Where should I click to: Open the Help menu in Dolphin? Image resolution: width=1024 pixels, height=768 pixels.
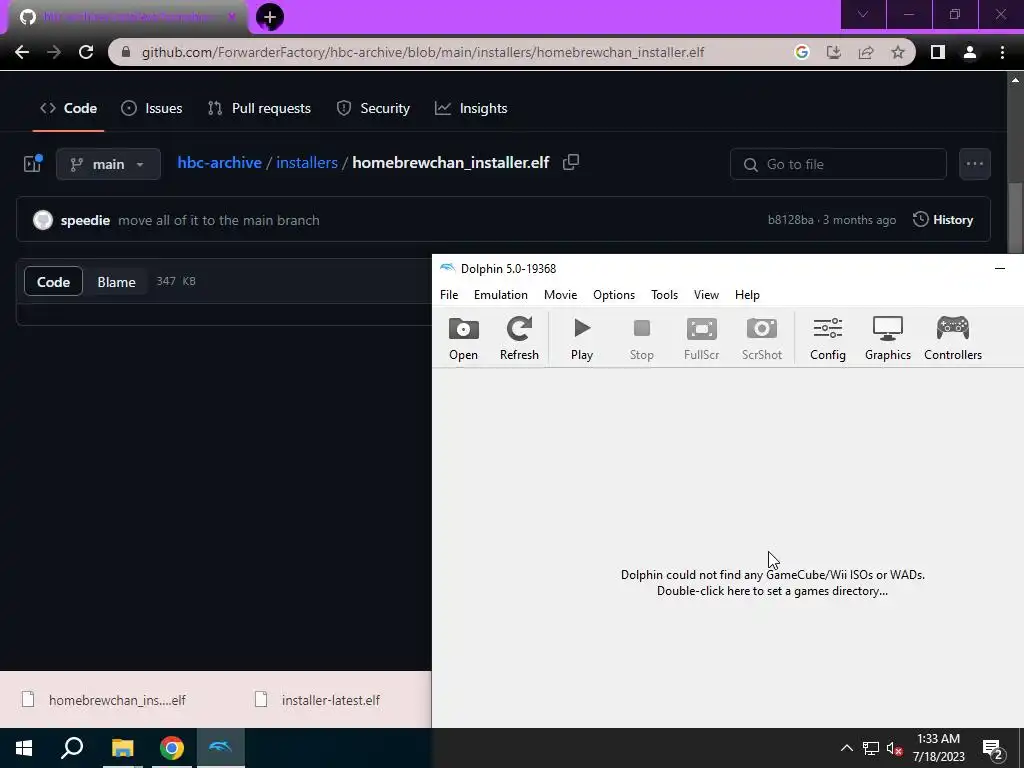tap(747, 295)
